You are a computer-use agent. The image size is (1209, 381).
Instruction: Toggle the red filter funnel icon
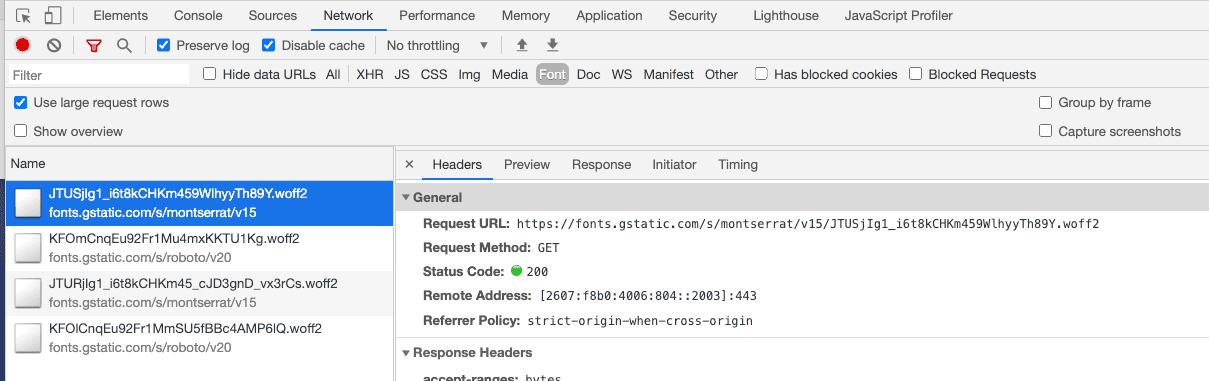pos(94,45)
